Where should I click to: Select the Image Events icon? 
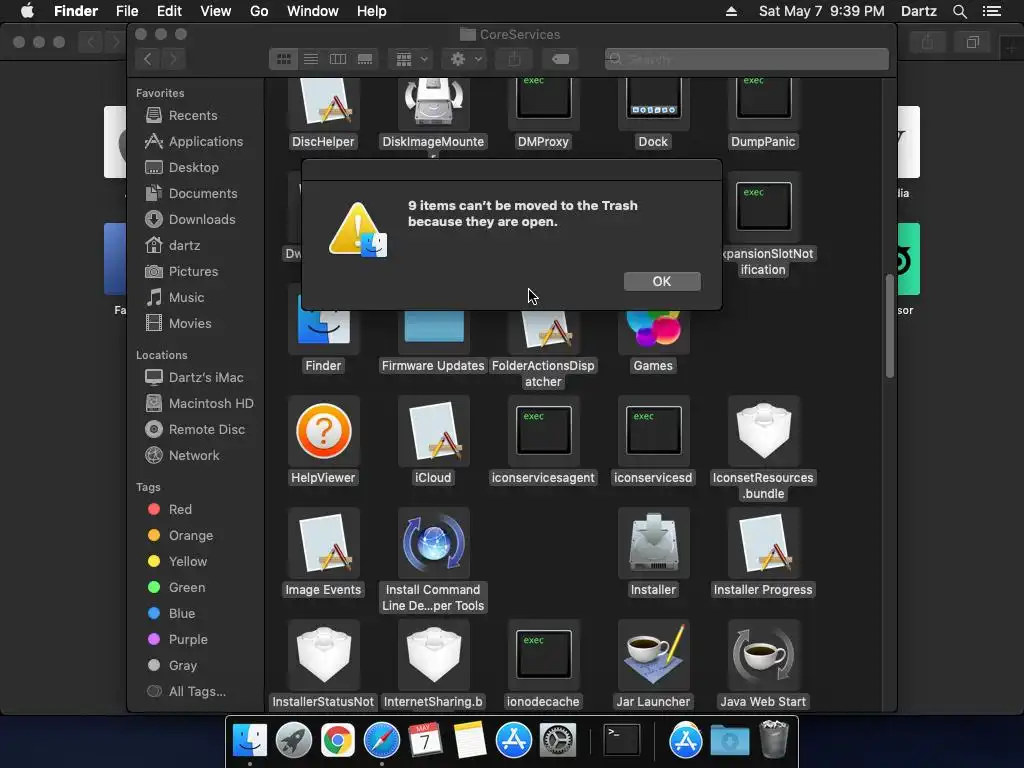(323, 543)
